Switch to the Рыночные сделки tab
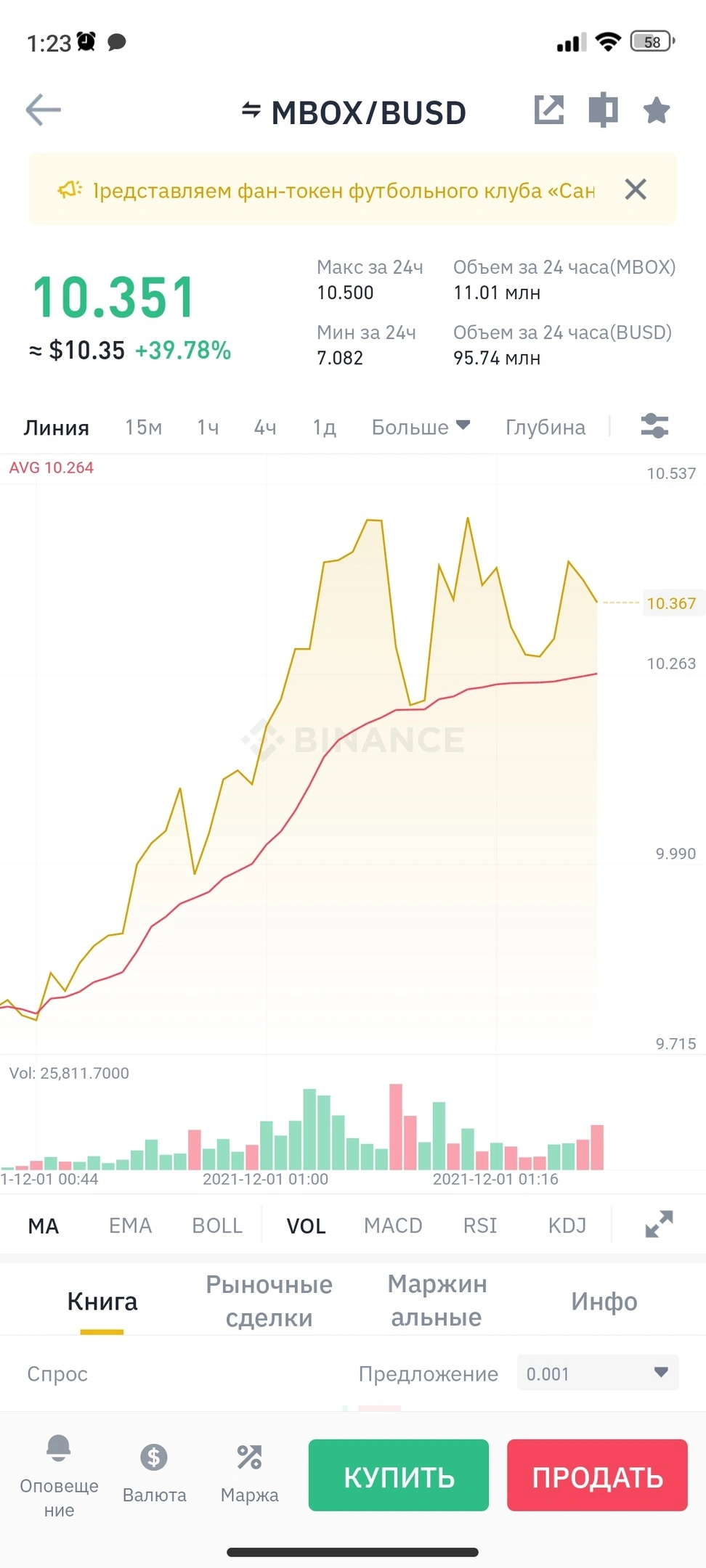 point(269,1301)
